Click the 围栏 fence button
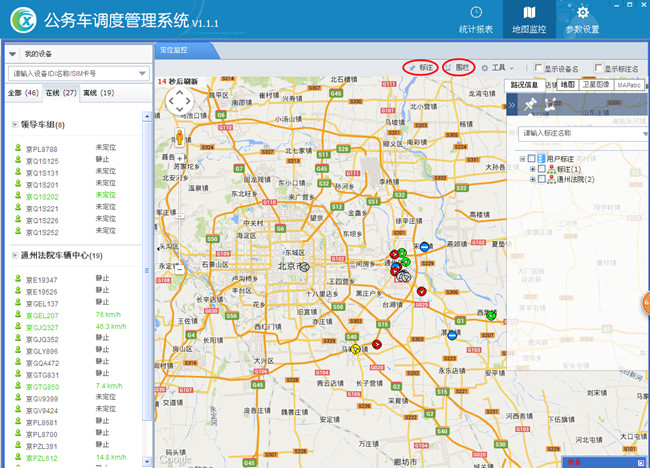 [x=458, y=67]
